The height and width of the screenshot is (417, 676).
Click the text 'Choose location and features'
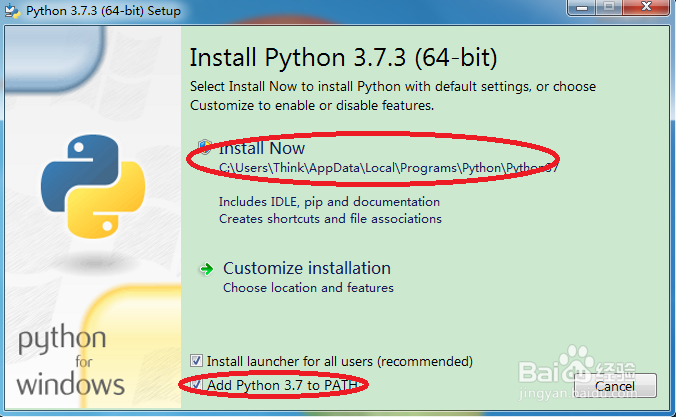308,288
